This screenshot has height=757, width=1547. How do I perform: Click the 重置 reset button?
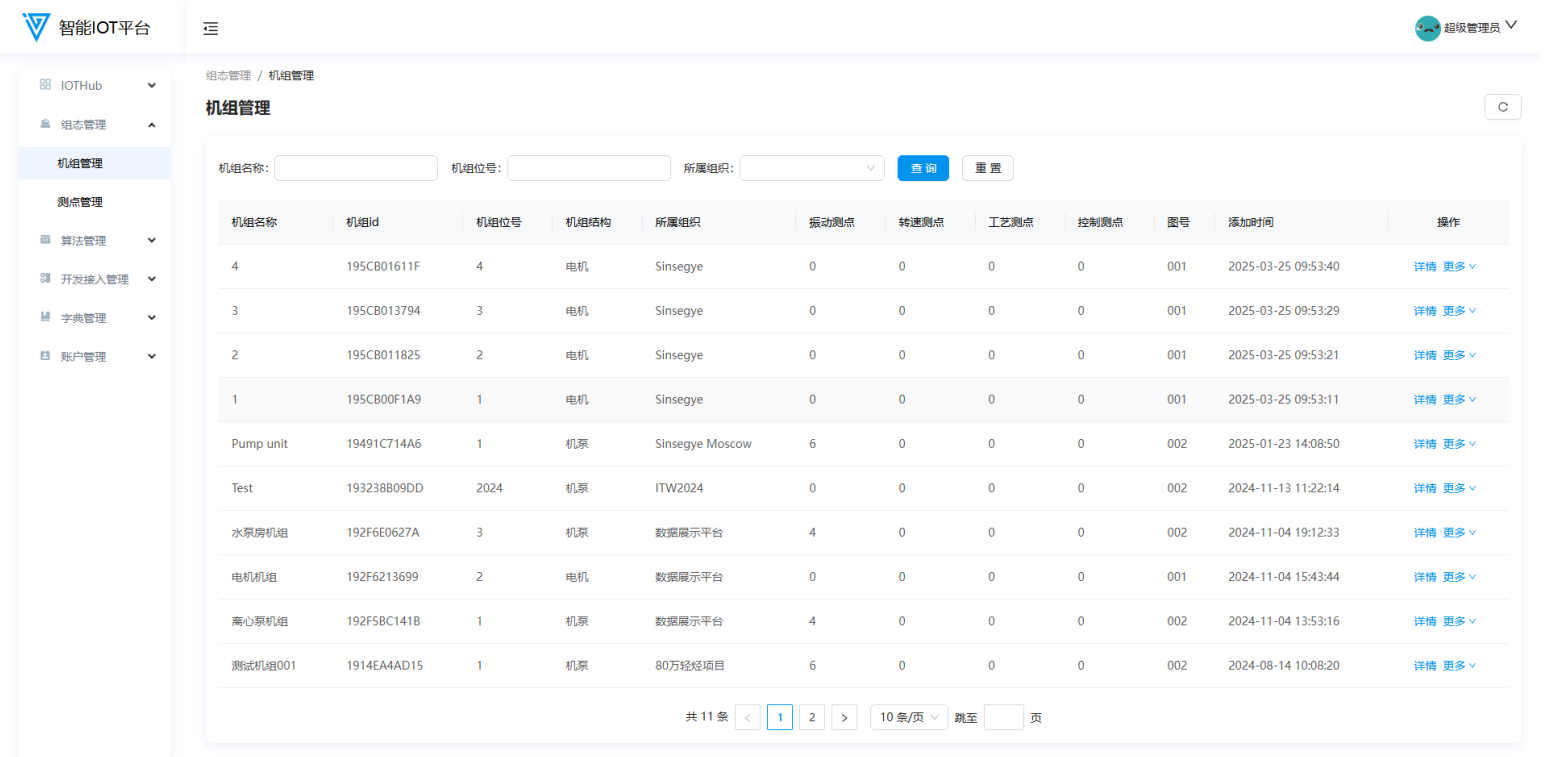click(987, 168)
